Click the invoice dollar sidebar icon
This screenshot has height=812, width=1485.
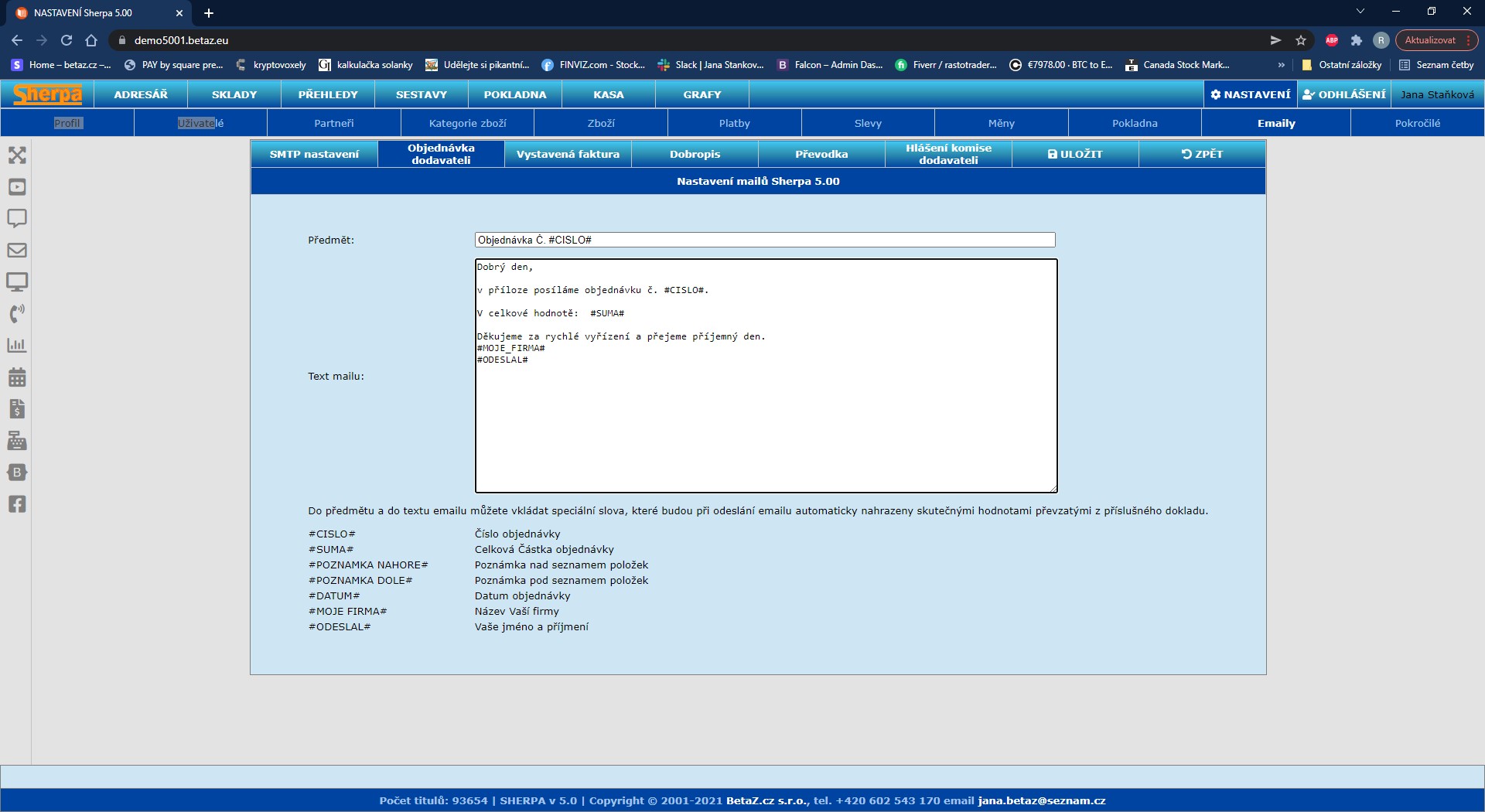pos(17,409)
